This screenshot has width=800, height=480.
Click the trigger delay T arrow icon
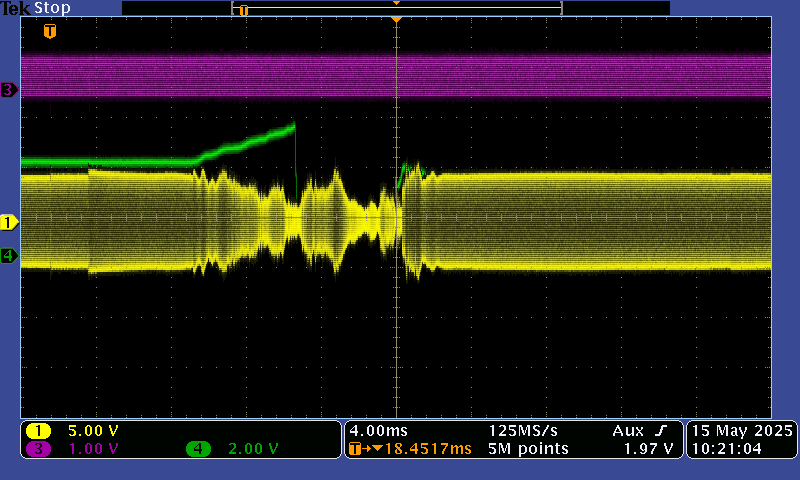[356, 449]
